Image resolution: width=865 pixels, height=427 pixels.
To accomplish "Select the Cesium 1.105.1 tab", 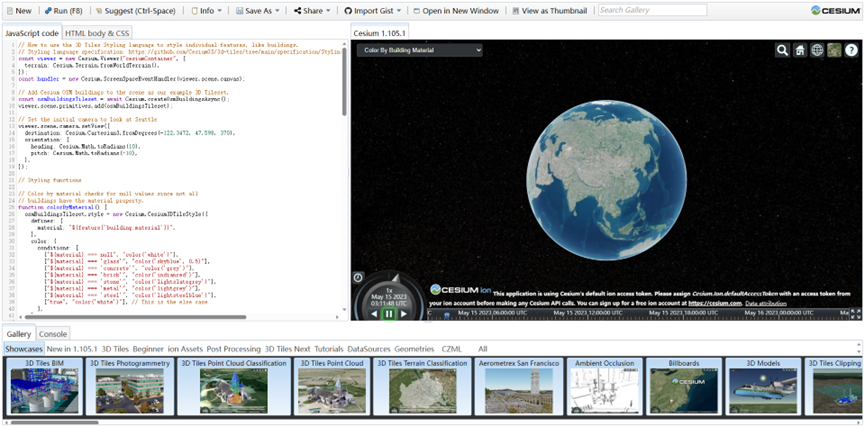I will [x=380, y=33].
